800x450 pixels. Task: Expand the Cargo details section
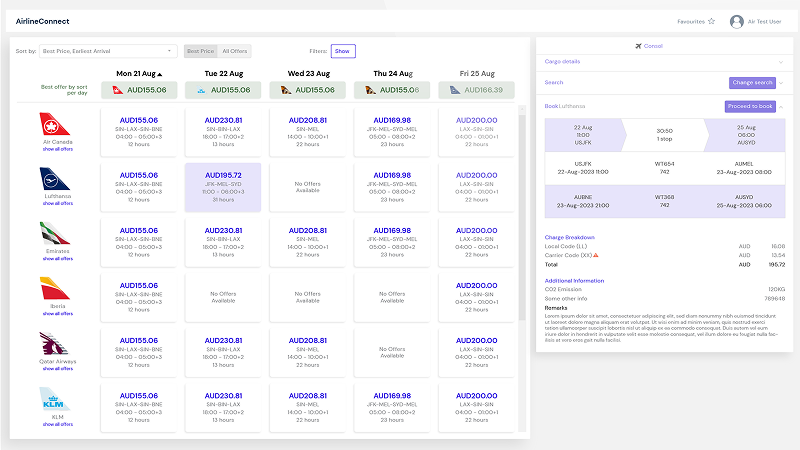tap(664, 62)
